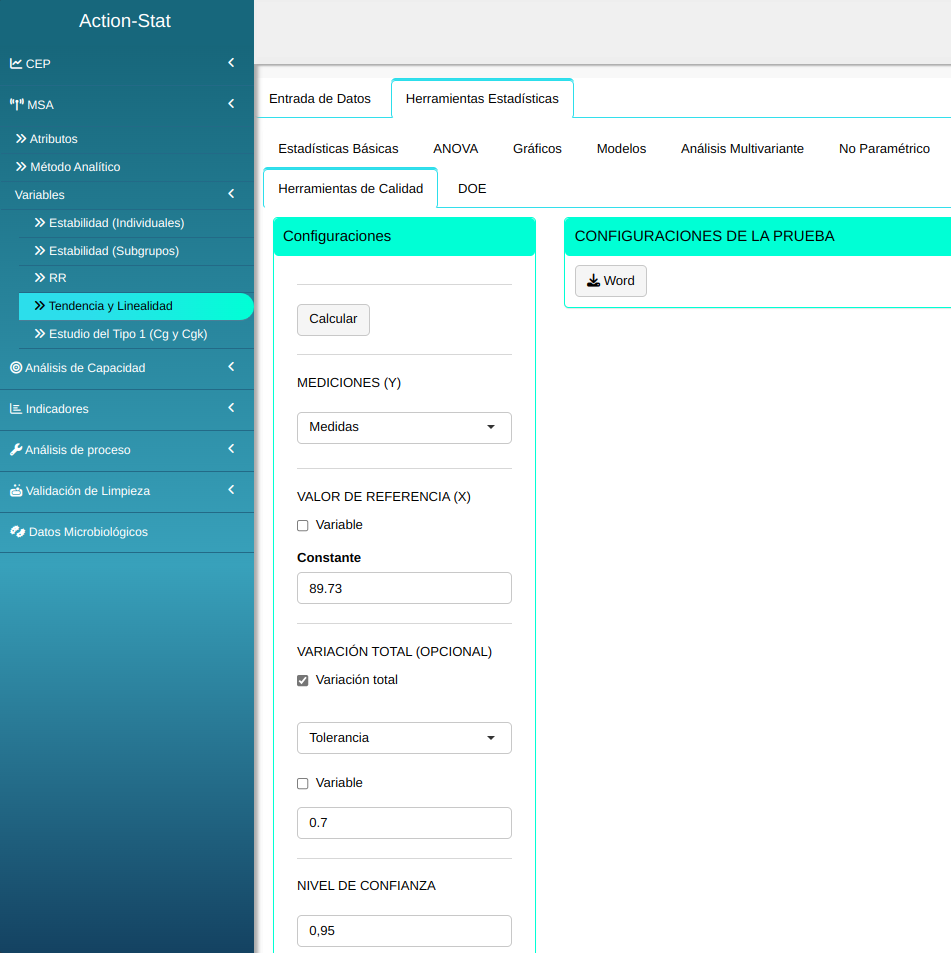Image resolution: width=951 pixels, height=953 pixels.
Task: Switch to Entrada de Datos tab
Action: 320,99
